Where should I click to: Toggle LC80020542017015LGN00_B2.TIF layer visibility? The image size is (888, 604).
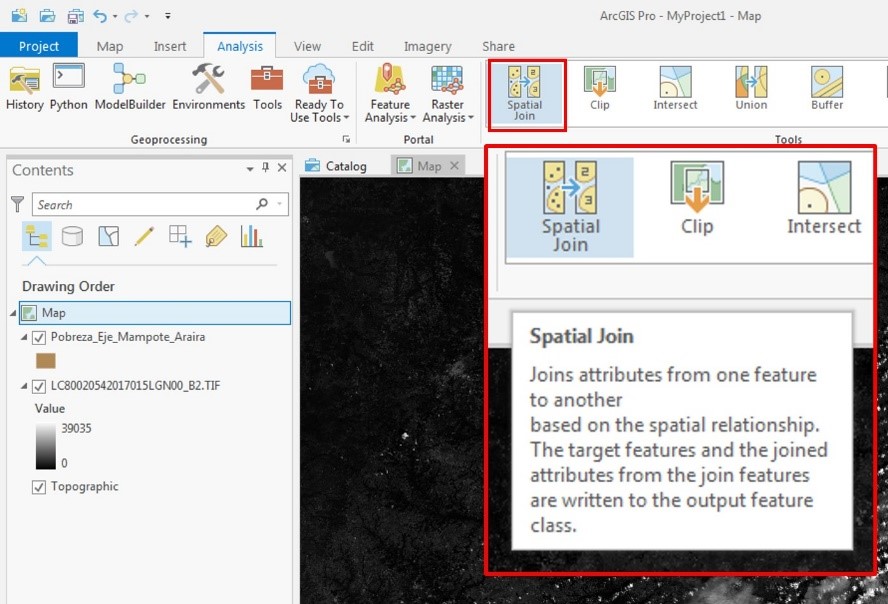(x=39, y=386)
